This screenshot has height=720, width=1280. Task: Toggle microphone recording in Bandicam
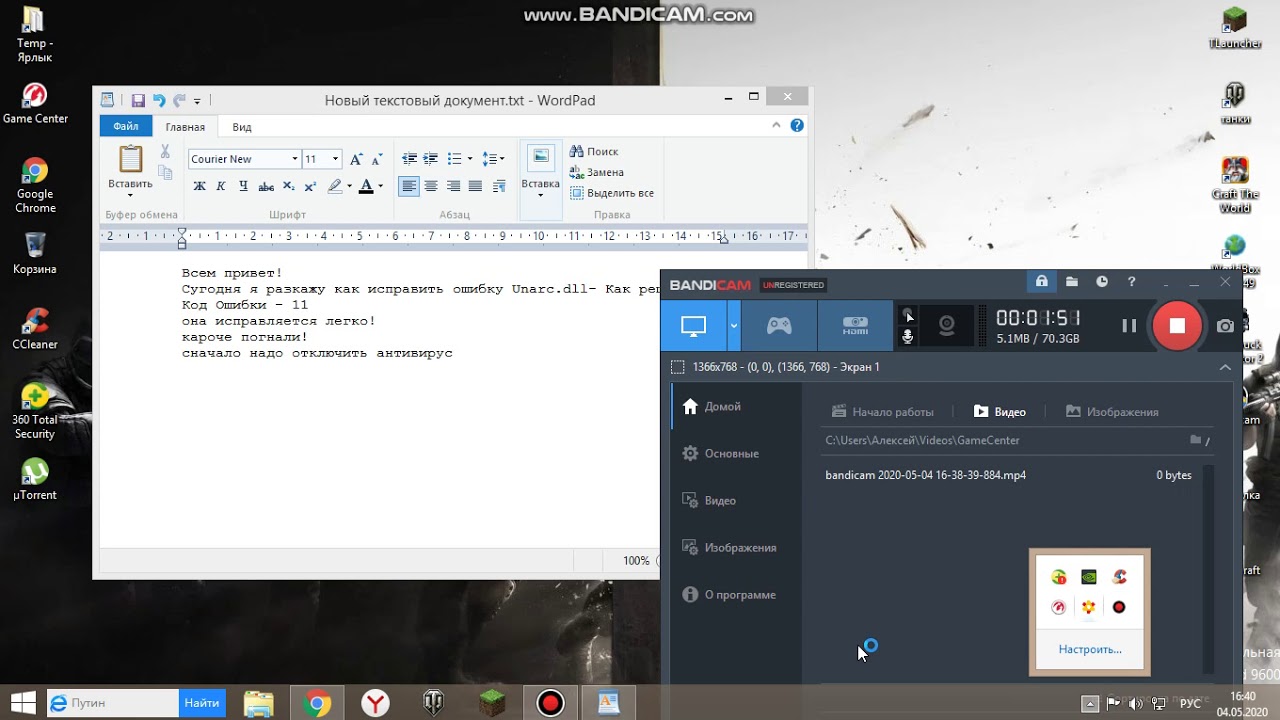coord(908,337)
